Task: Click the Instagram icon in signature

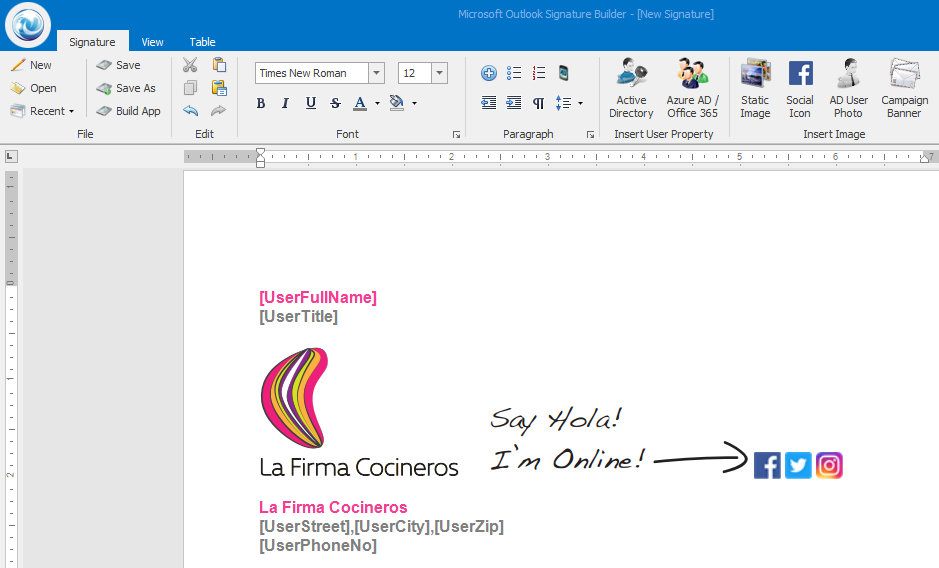Action: [x=829, y=466]
